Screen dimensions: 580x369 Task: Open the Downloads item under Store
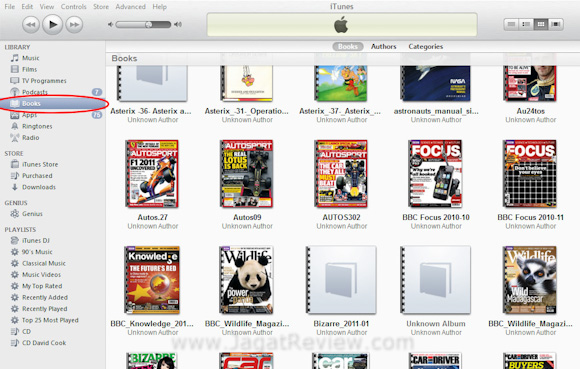38,187
